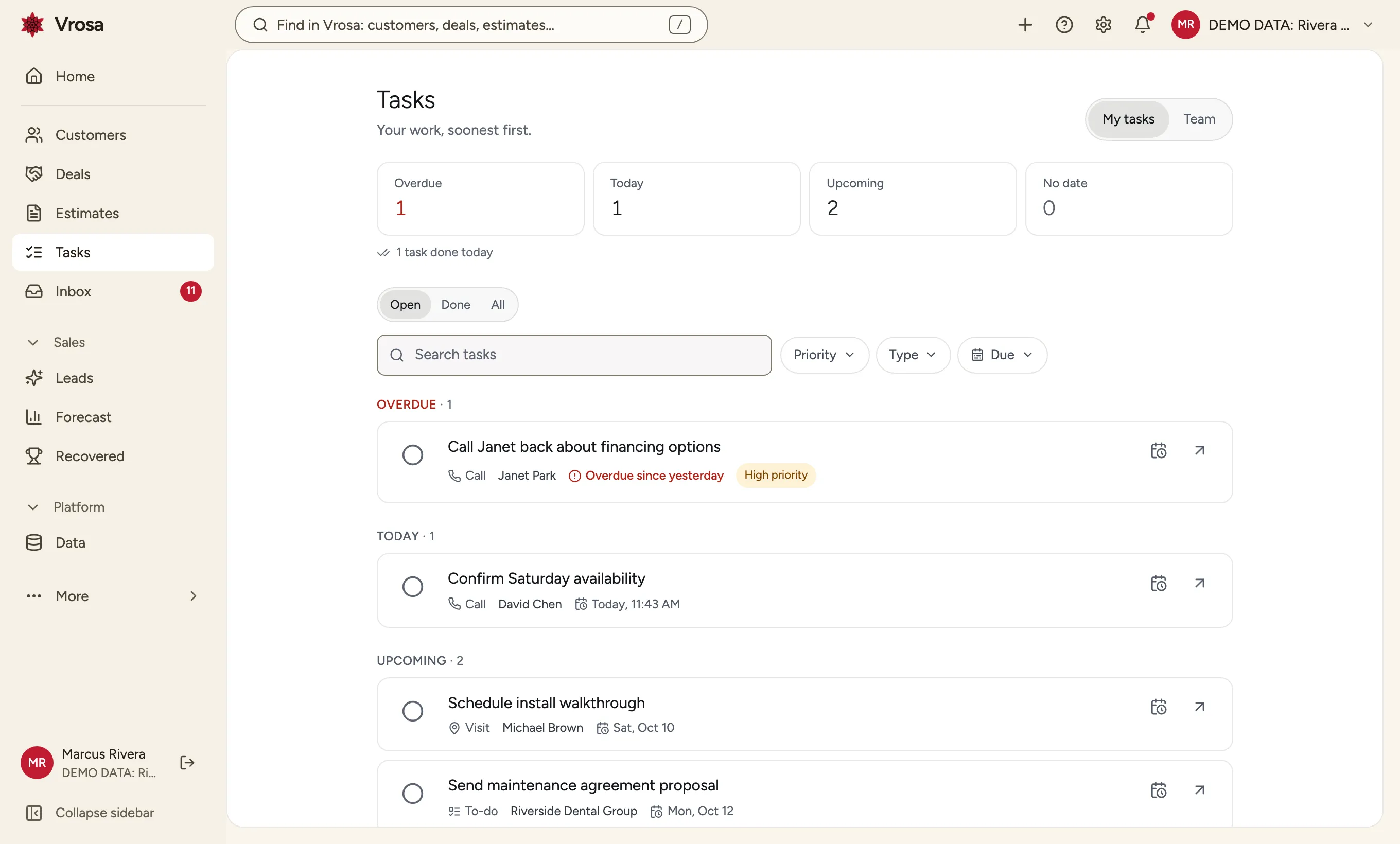This screenshot has height=844, width=1400.
Task: Open Call Janet back task details arrow
Action: point(1199,450)
